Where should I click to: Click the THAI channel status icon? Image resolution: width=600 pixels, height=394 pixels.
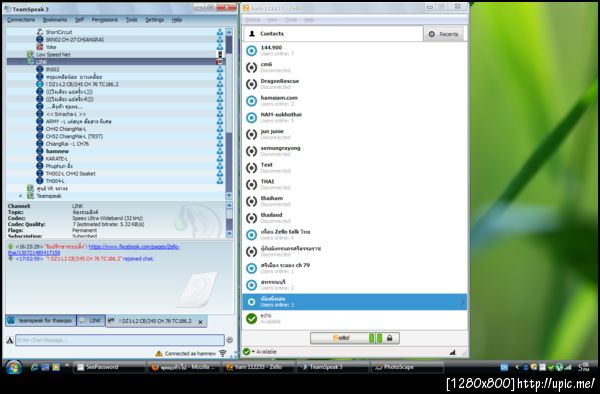tap(251, 184)
